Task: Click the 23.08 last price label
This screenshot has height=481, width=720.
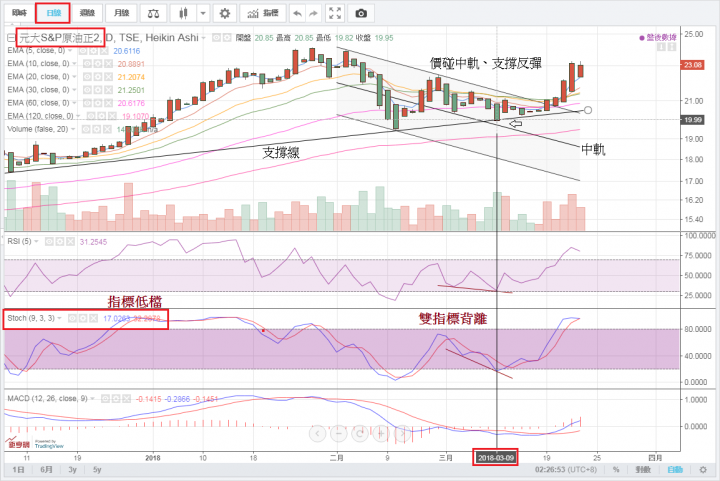Action: tap(692, 65)
